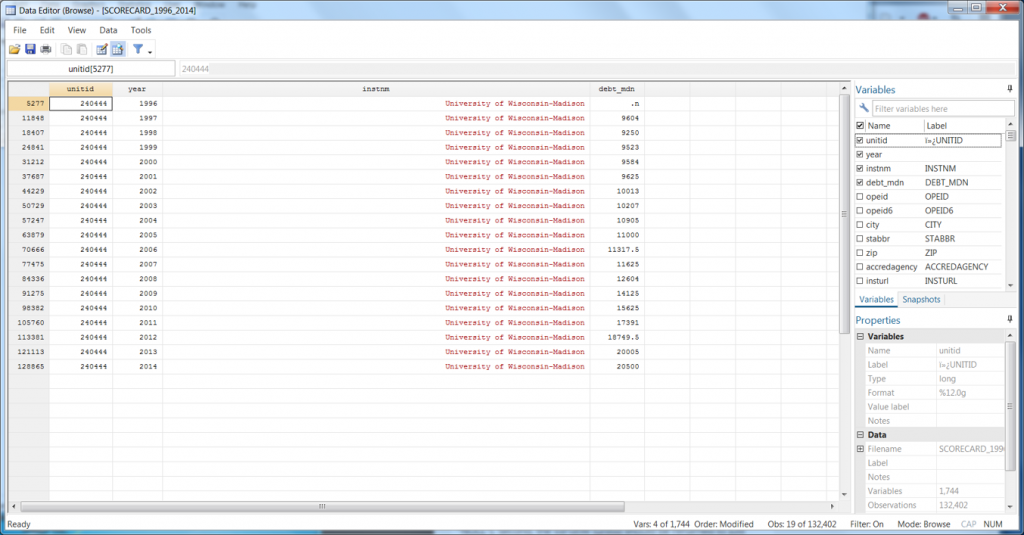Click the Filter variables here search box
Viewport: 1024px width, 535px height.
pos(936,108)
